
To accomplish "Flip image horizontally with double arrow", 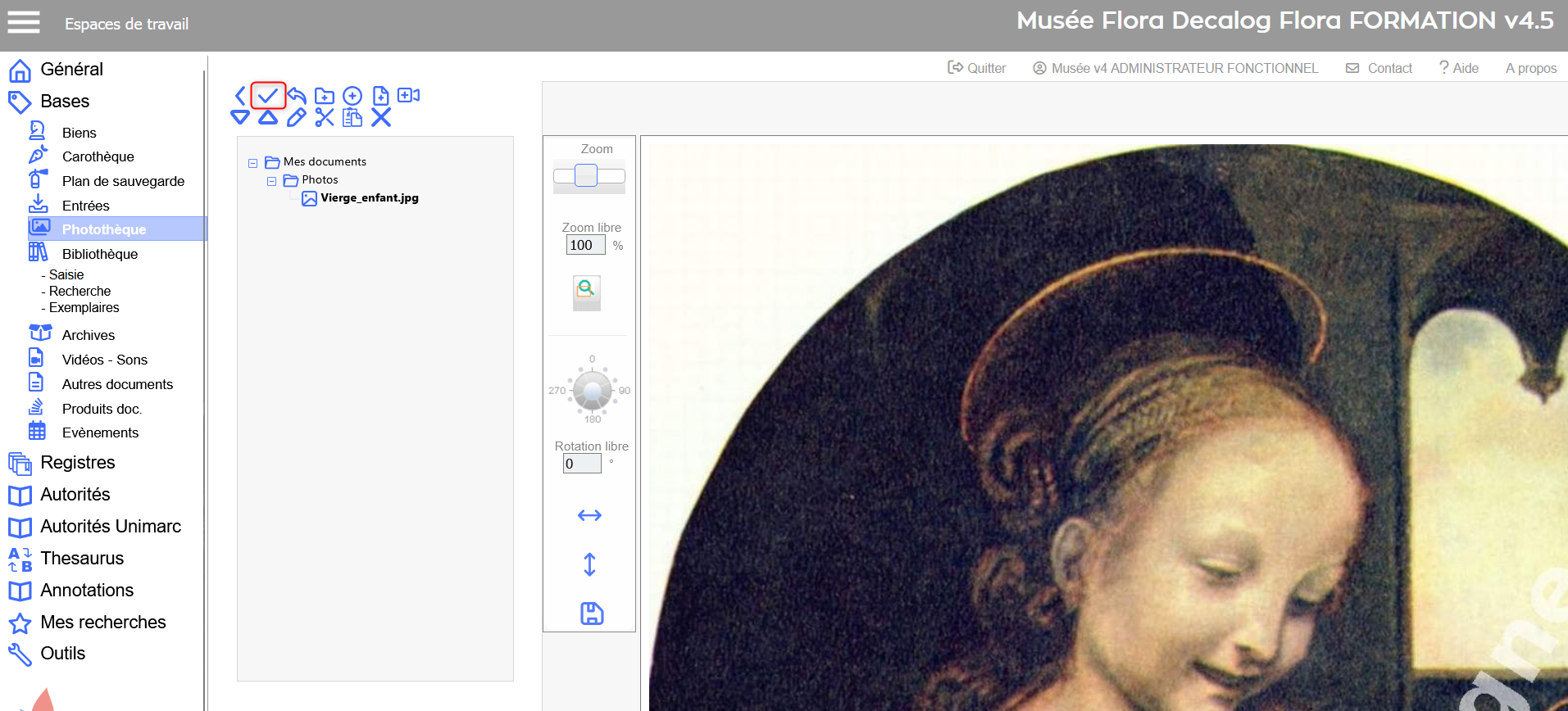I will click(x=589, y=515).
